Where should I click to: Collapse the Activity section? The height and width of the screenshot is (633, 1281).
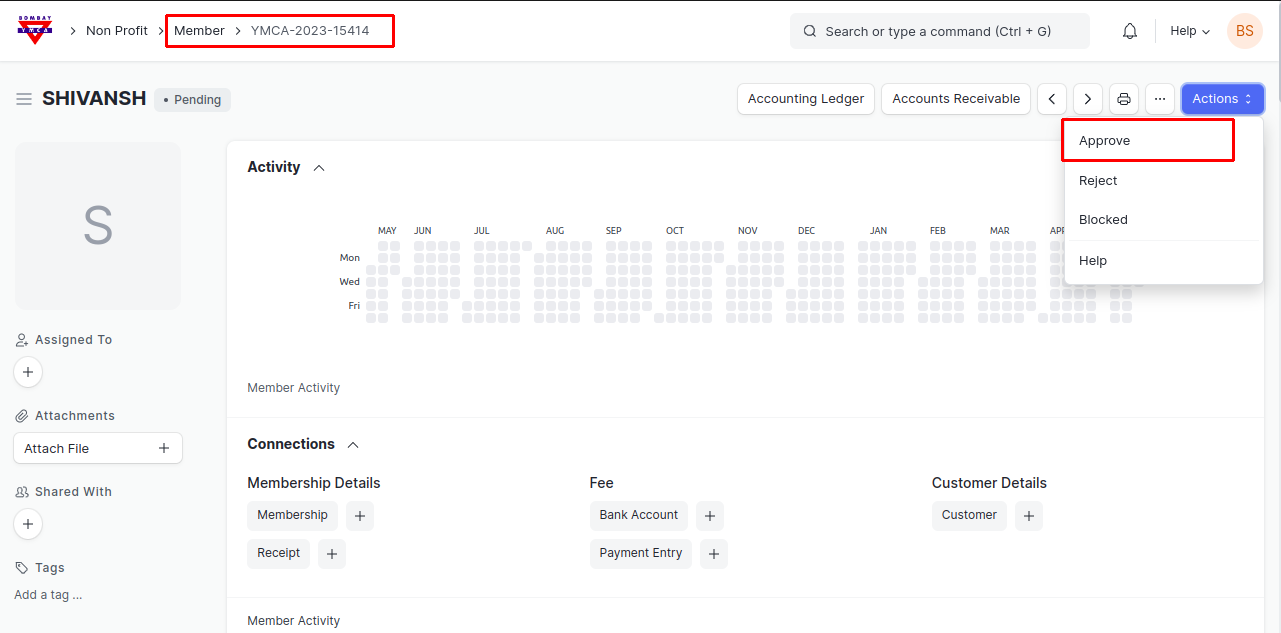pos(319,168)
